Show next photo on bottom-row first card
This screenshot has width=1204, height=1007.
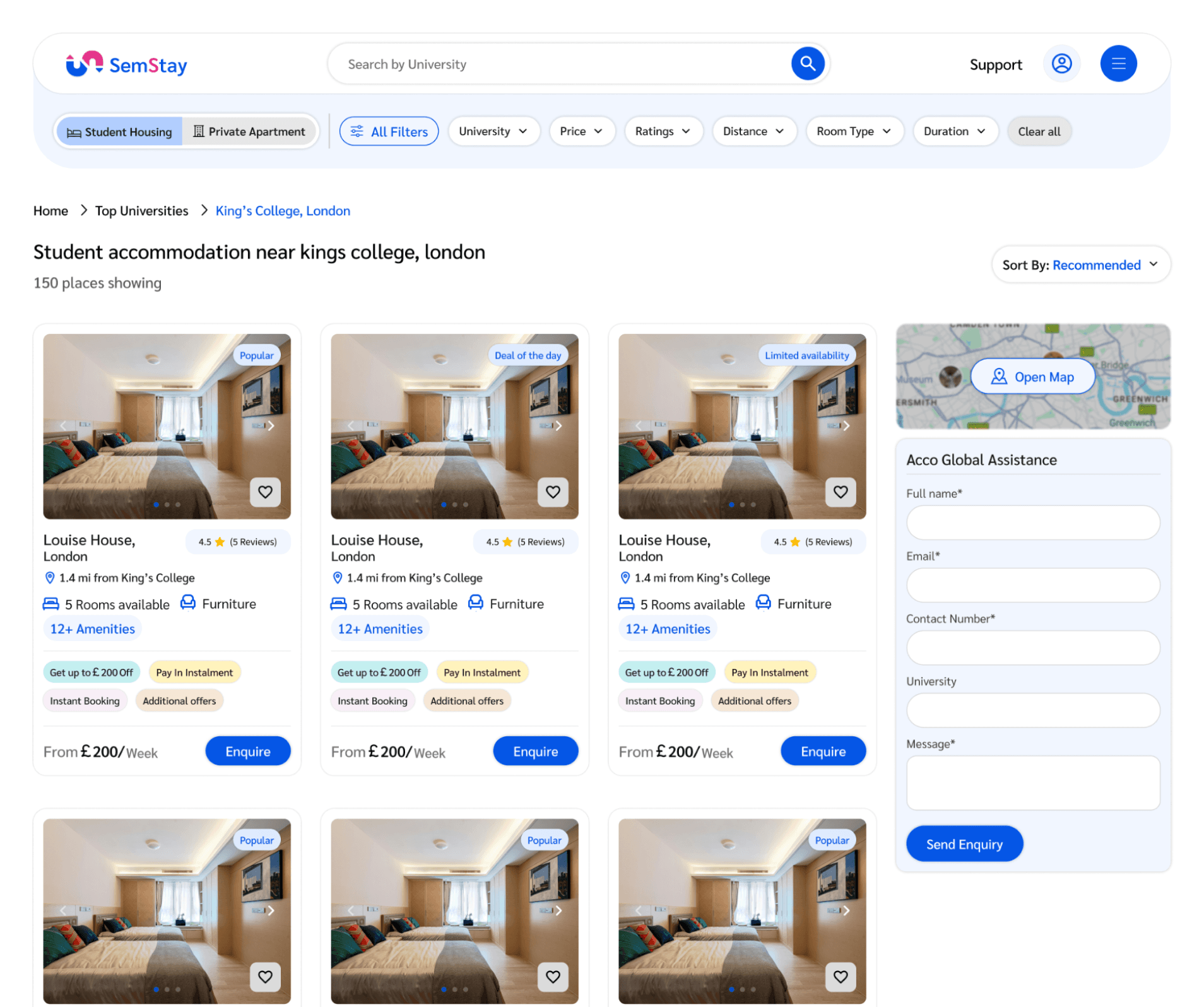pos(271,910)
